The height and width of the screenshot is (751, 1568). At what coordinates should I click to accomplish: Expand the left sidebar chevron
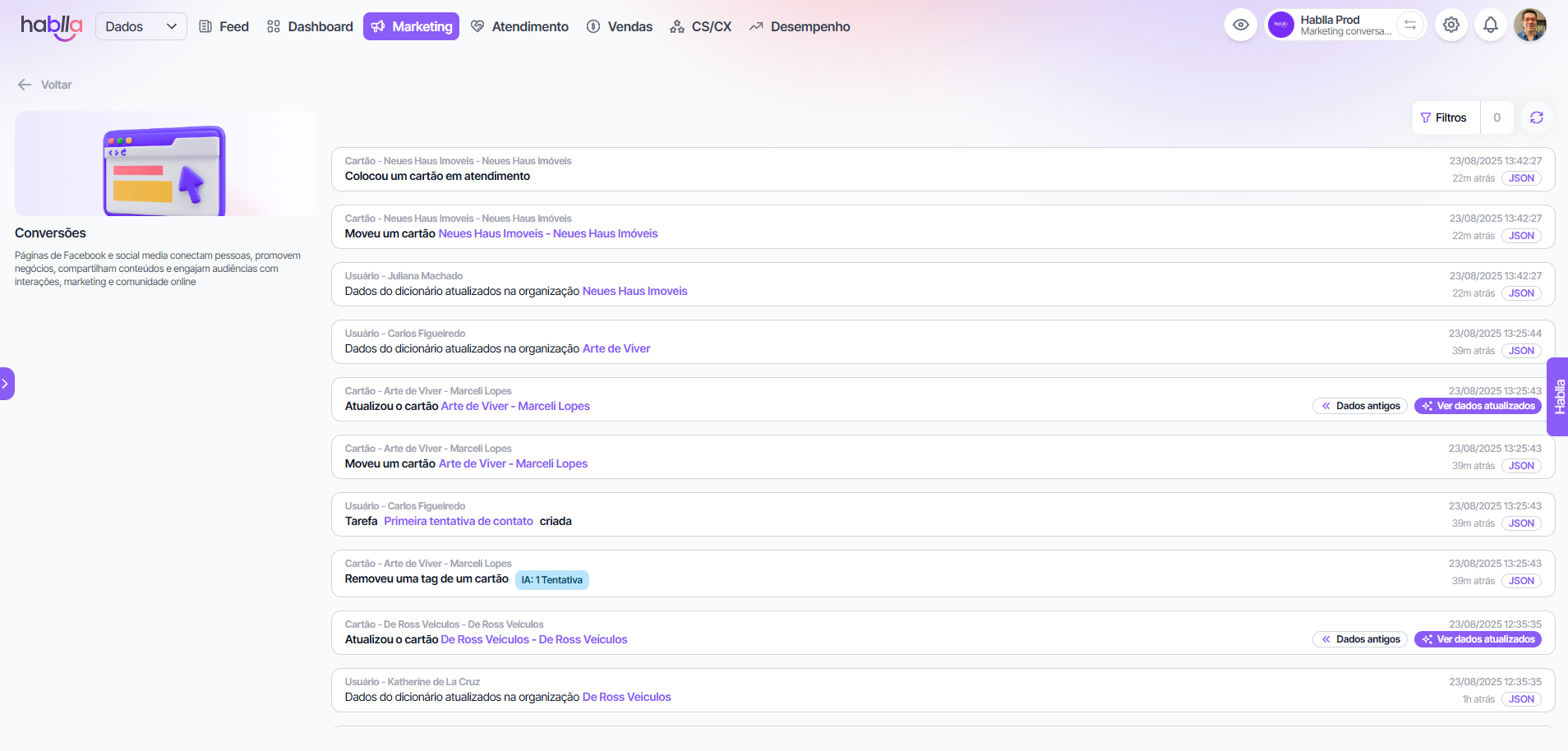[6, 384]
